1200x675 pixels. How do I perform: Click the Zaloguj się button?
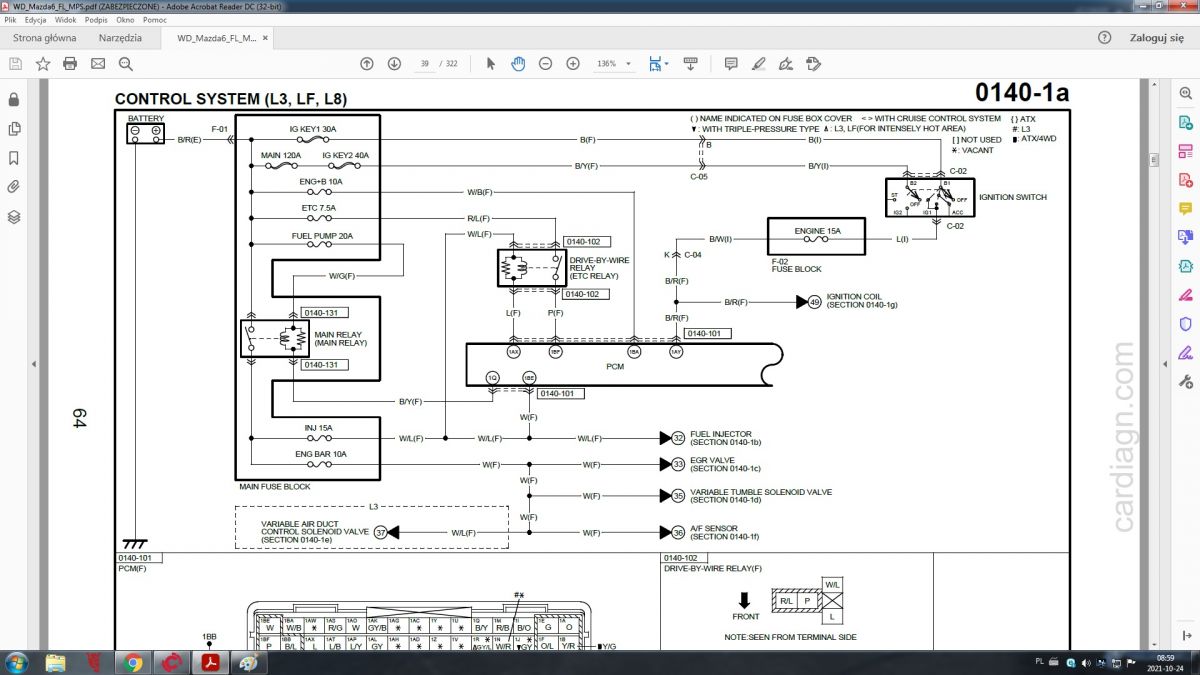(1156, 38)
